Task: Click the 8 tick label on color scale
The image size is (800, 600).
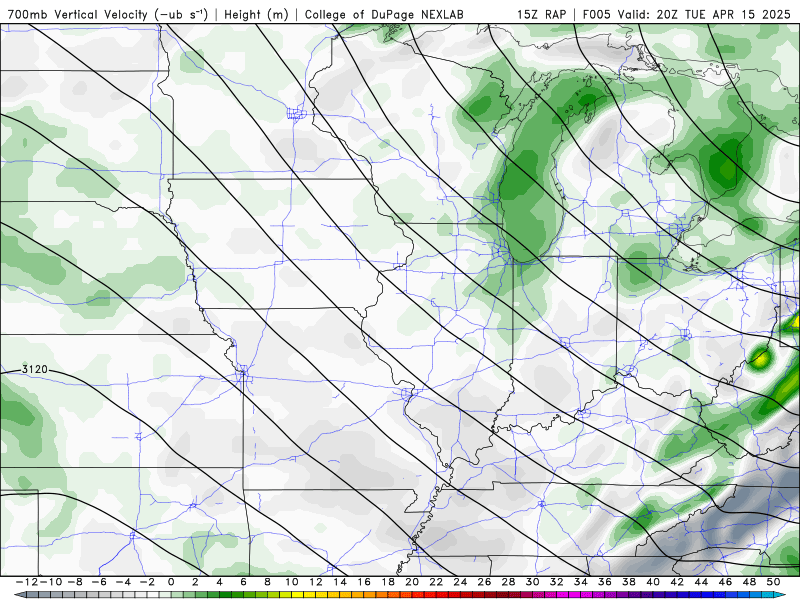Action: click(x=267, y=582)
